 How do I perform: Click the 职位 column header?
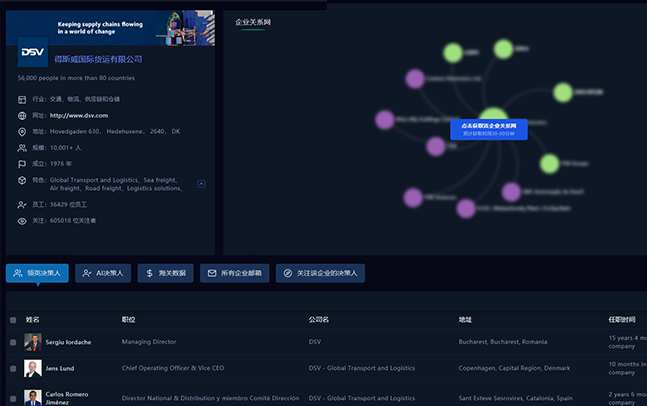coord(128,320)
